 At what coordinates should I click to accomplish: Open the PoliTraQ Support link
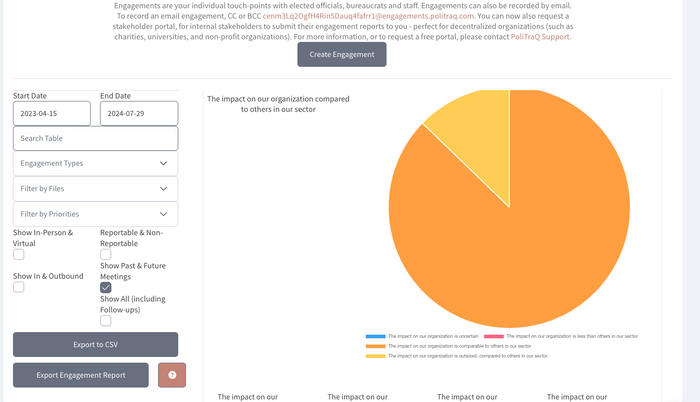[x=541, y=37]
